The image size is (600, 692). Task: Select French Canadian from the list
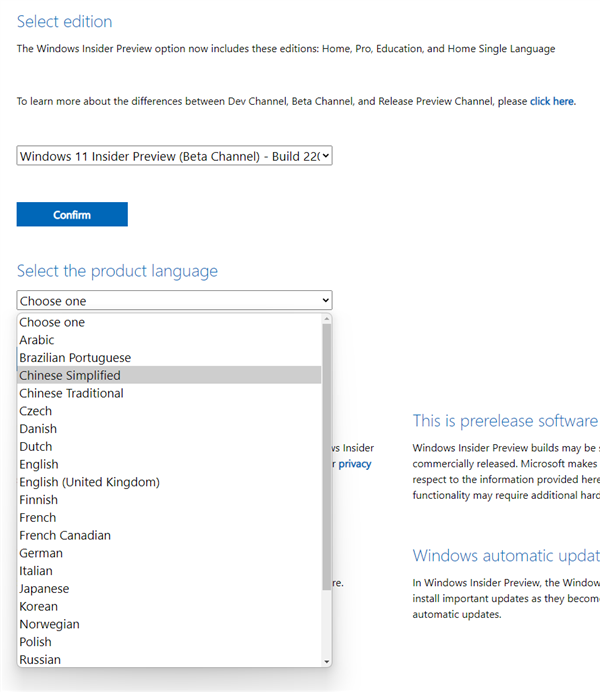click(x=65, y=535)
